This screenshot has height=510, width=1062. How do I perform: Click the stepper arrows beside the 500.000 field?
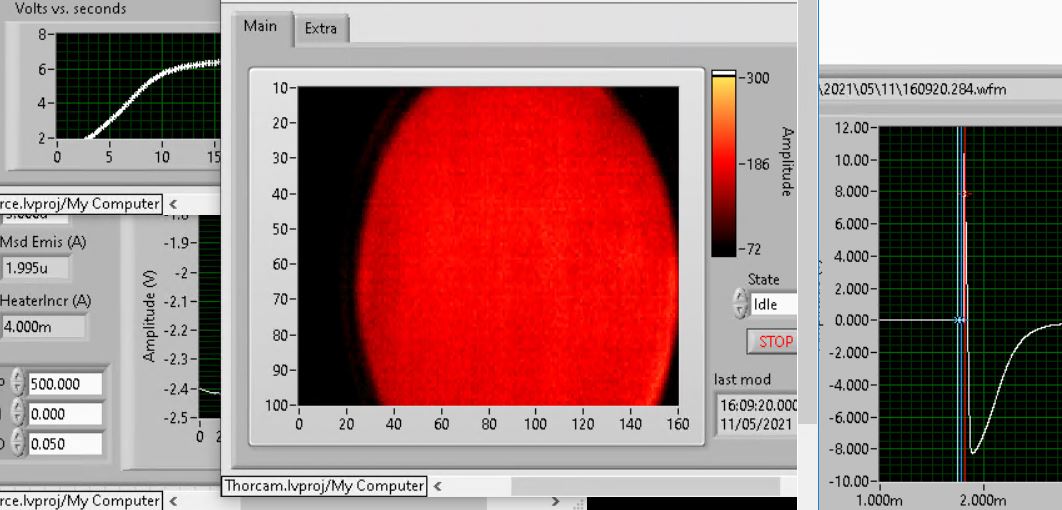pyautogui.click(x=17, y=384)
